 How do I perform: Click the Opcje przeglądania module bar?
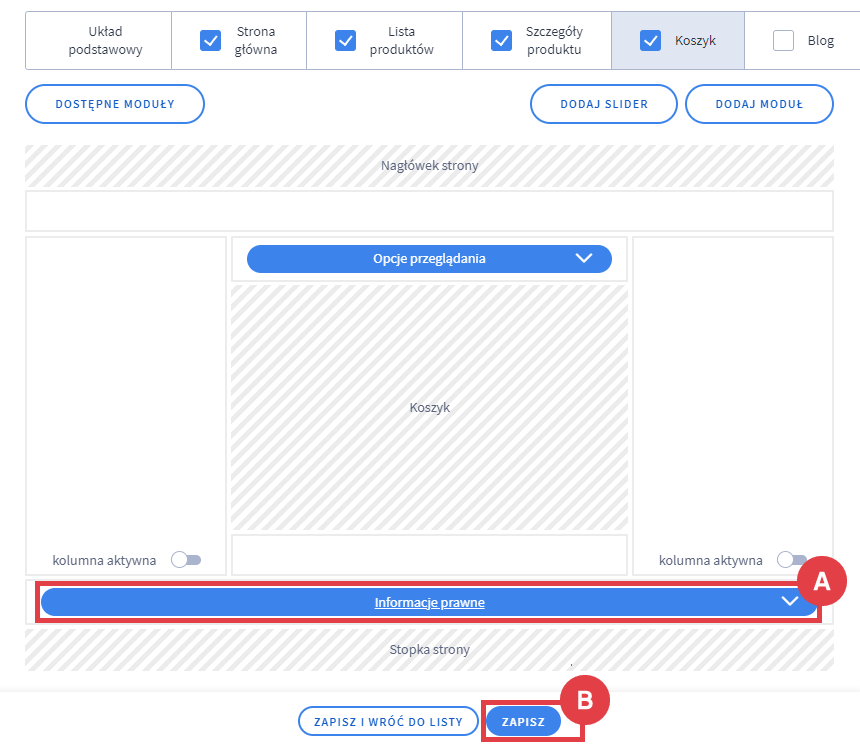click(x=428, y=258)
